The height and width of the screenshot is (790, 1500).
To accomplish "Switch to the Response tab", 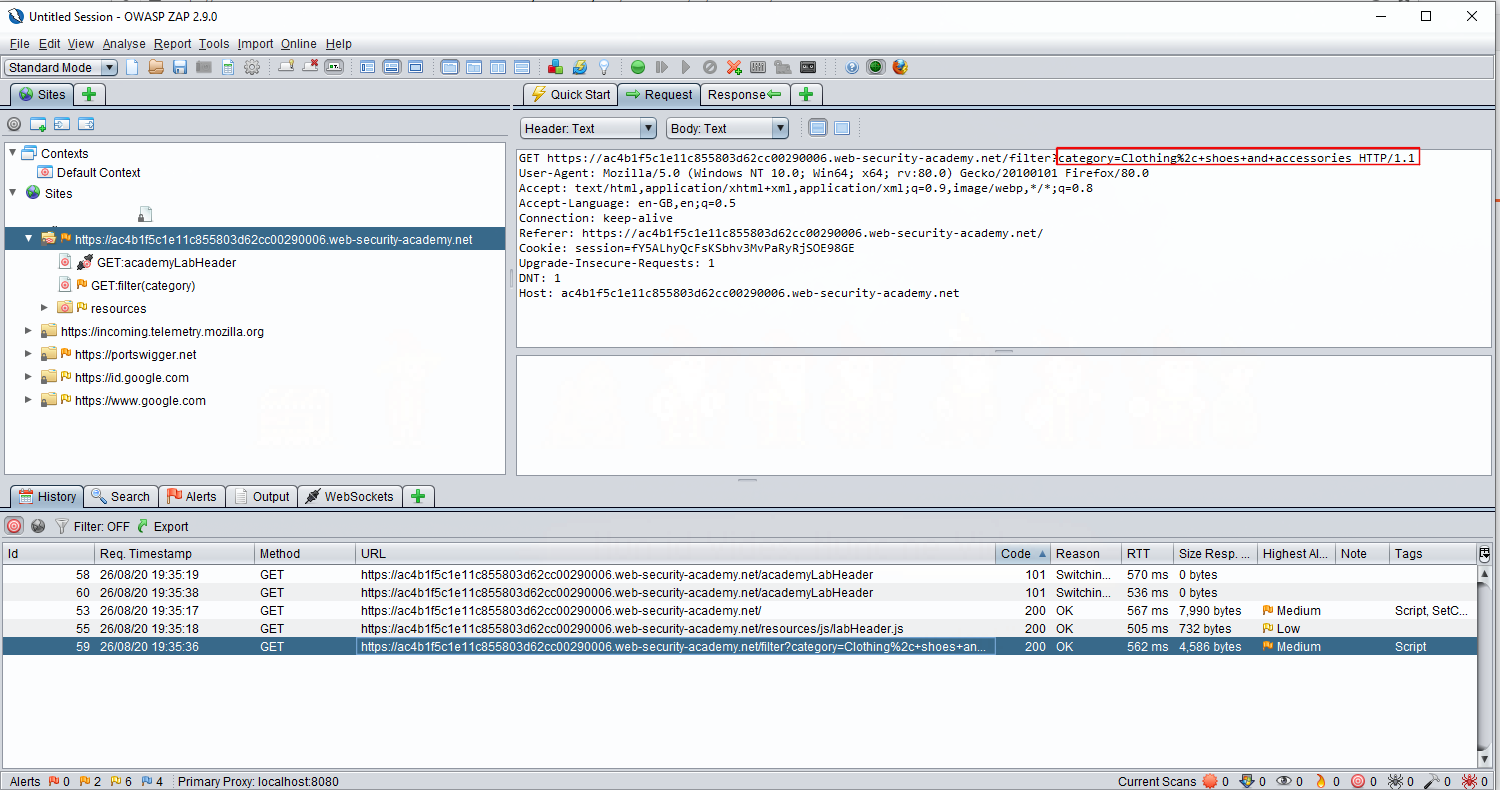I will [x=745, y=94].
